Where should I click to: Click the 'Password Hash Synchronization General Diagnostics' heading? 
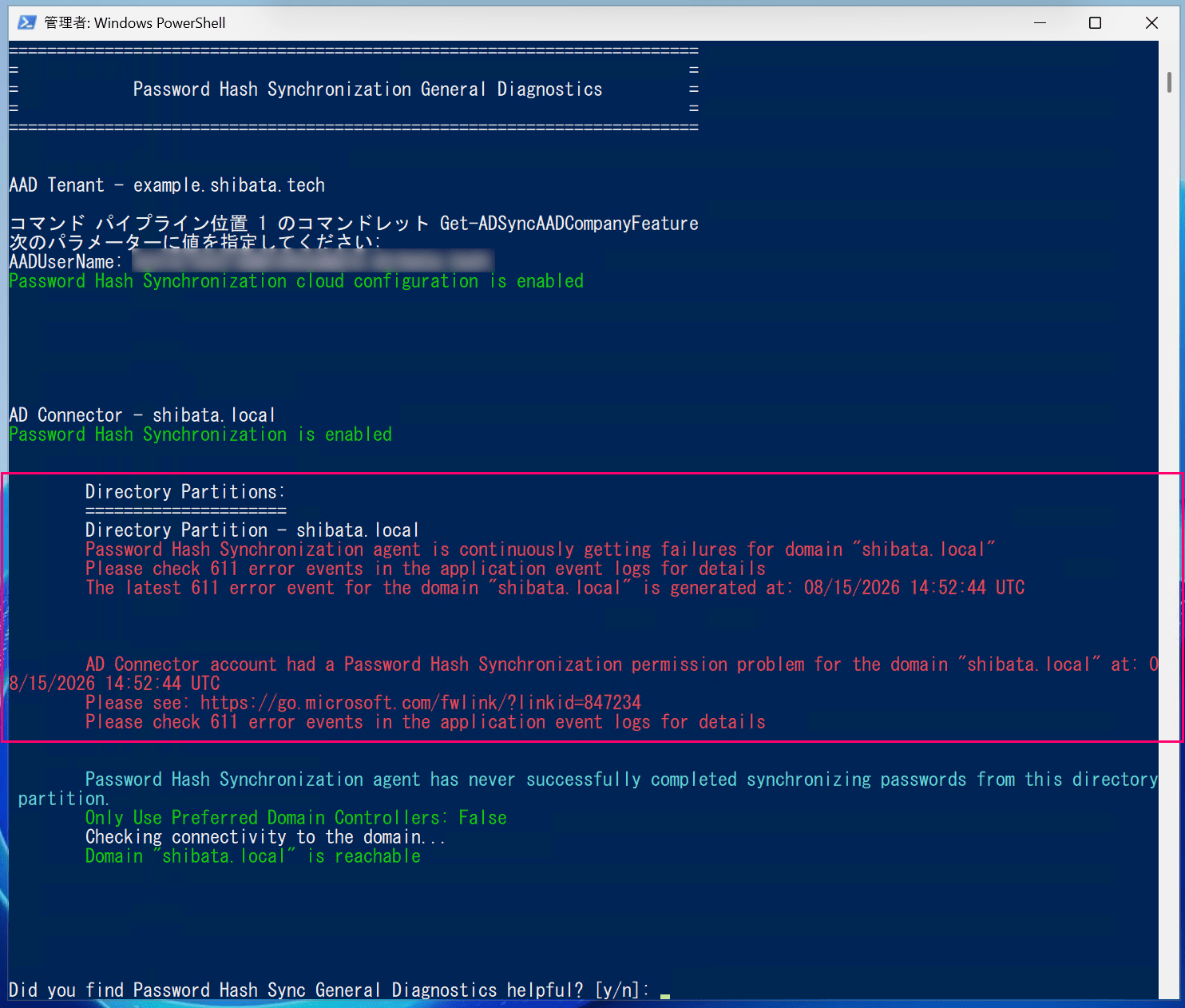pyautogui.click(x=367, y=89)
